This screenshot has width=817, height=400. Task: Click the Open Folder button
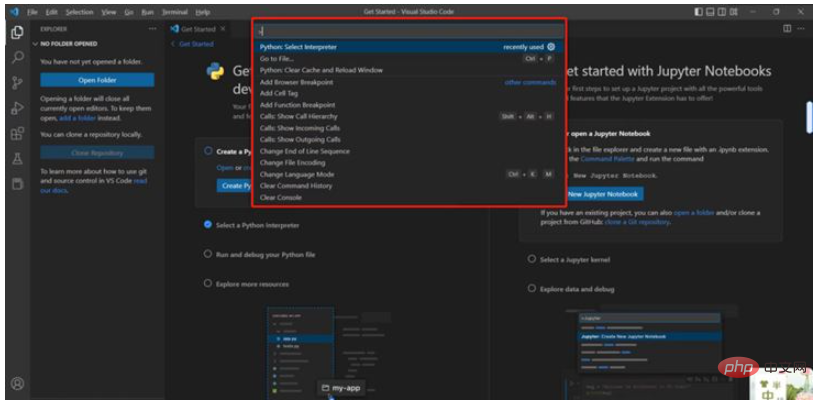(97, 80)
